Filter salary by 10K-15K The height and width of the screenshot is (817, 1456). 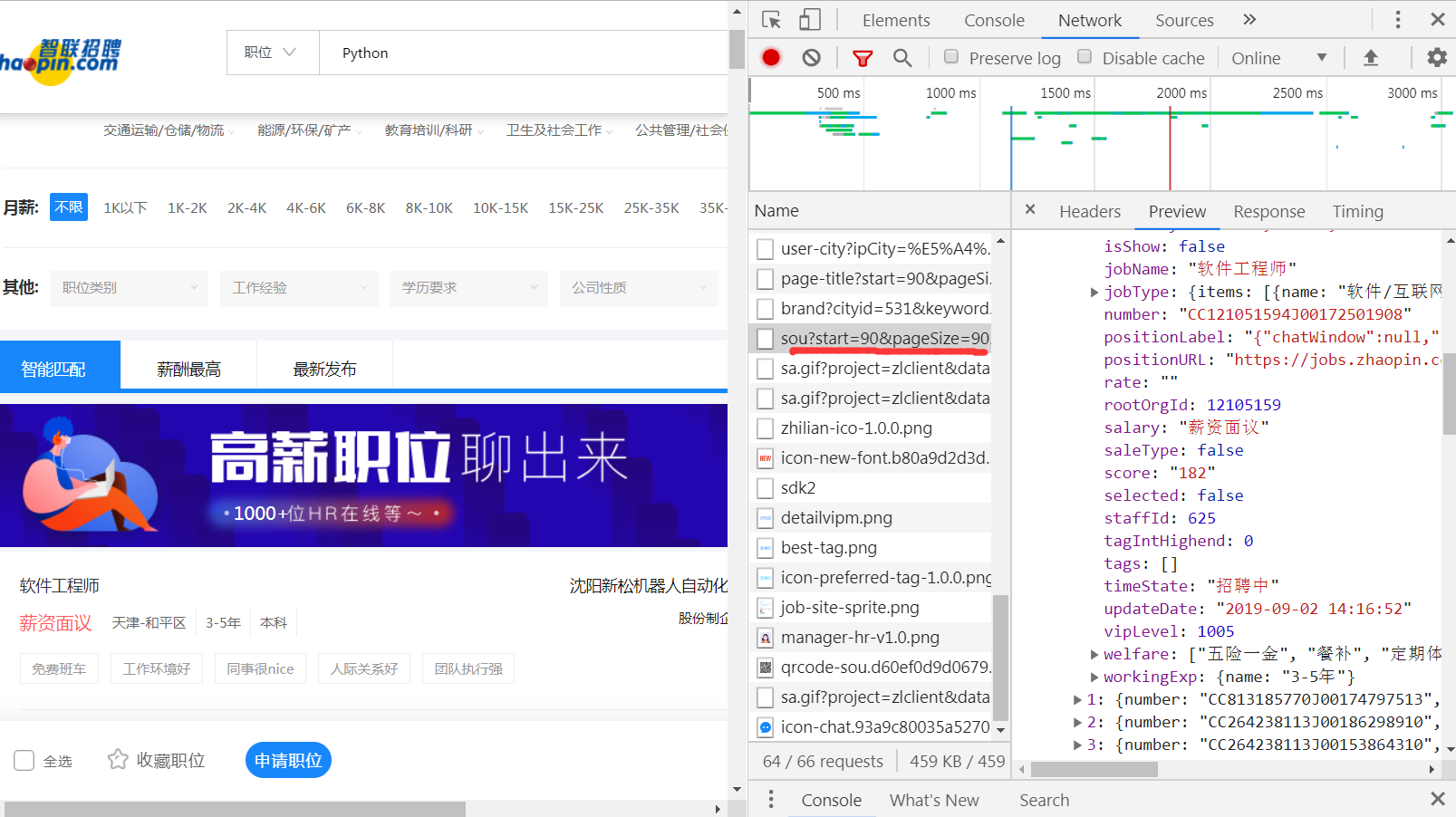point(500,207)
